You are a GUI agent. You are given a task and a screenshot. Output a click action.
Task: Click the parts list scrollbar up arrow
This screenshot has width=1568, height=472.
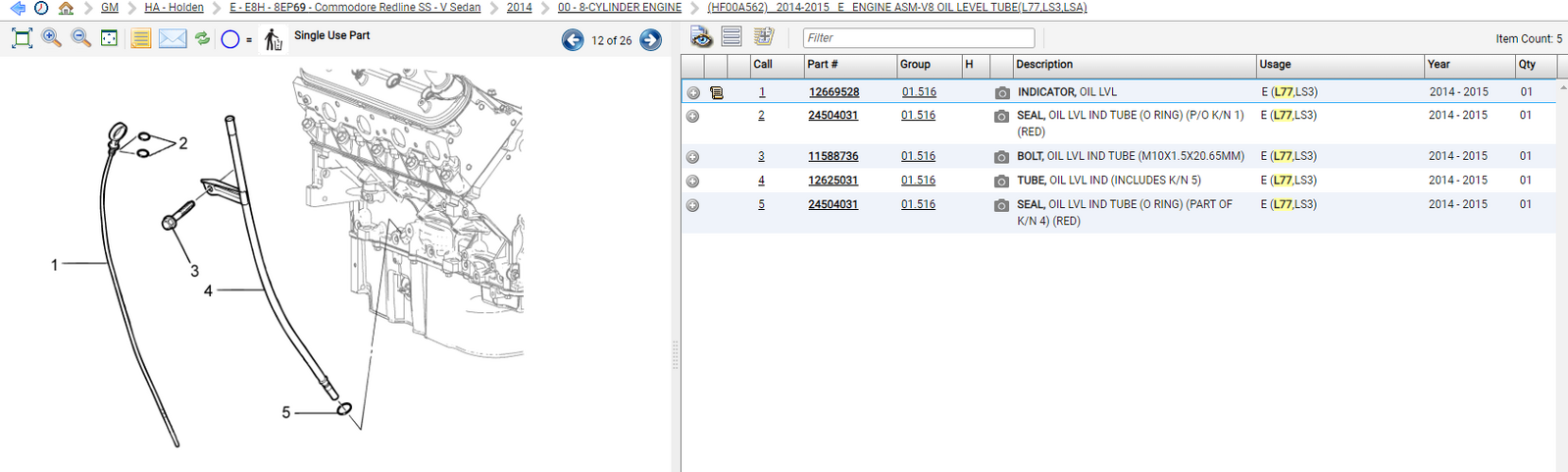tap(1562, 88)
